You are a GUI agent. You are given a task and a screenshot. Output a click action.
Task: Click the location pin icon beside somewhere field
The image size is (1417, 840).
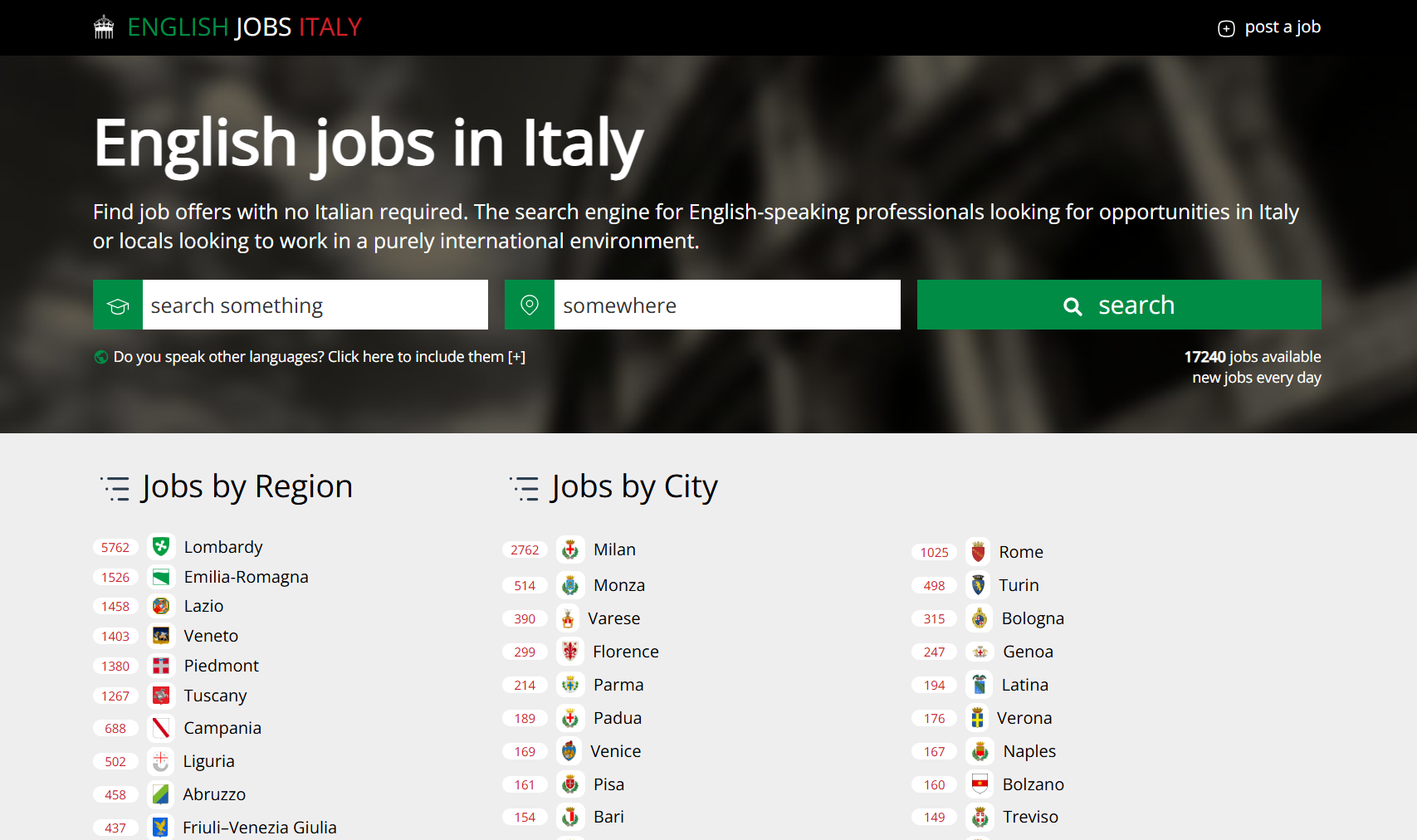tap(529, 305)
